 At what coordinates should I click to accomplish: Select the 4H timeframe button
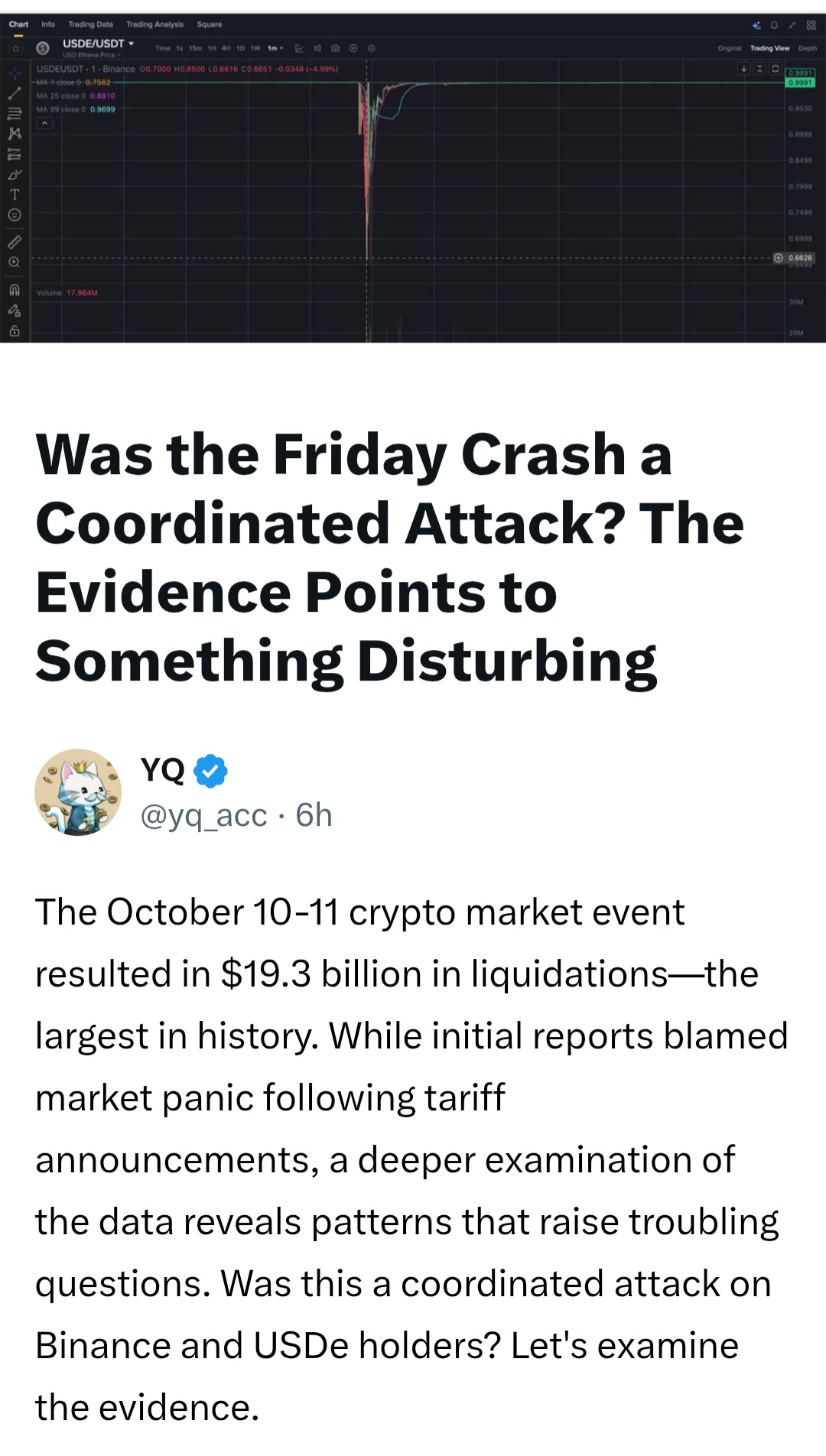point(226,48)
